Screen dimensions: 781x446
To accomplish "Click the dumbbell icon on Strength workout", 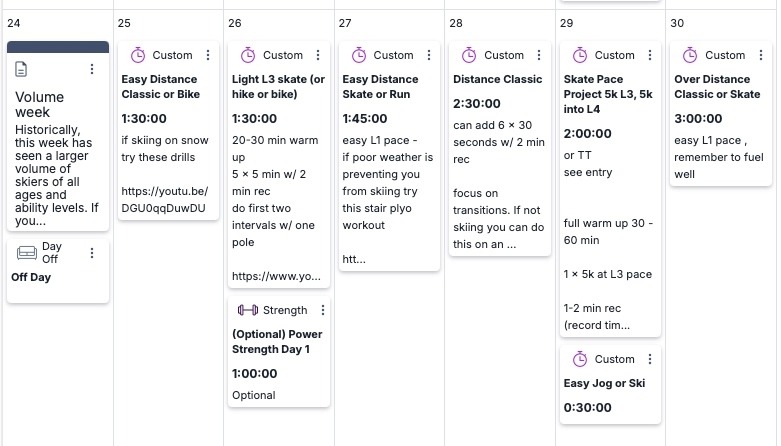I will coord(248,310).
